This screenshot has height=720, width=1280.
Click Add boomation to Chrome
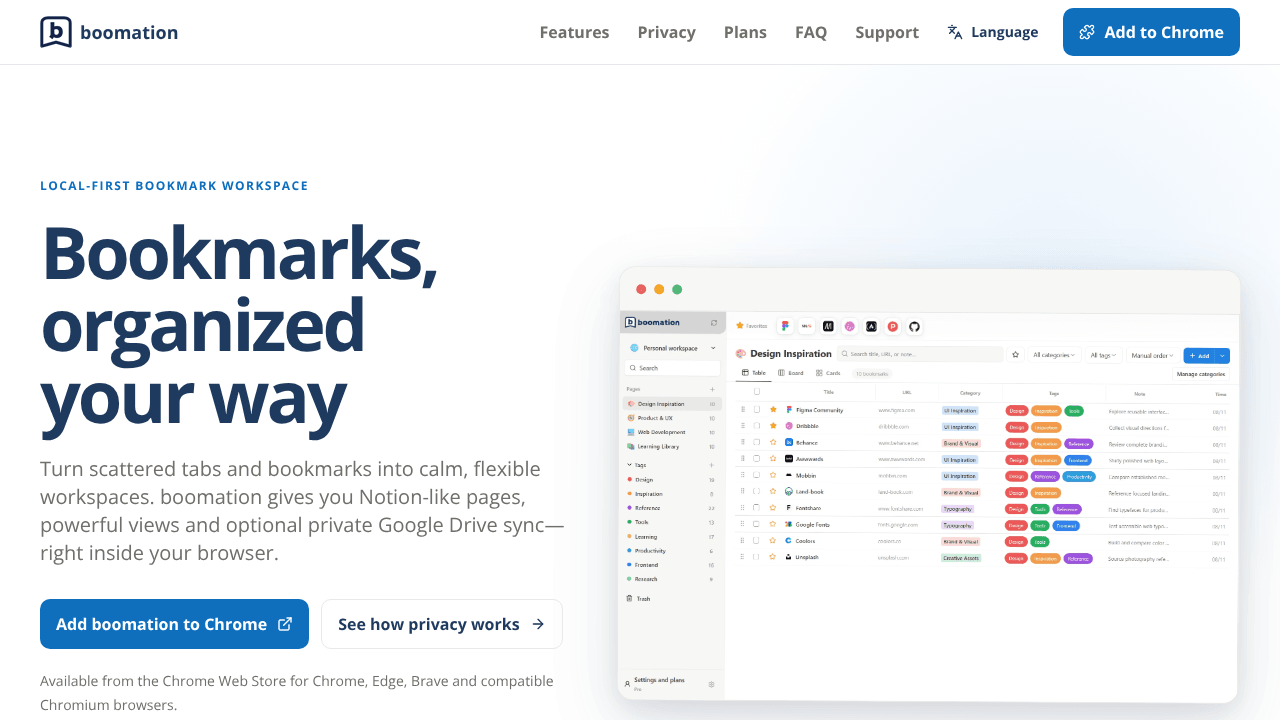pos(174,624)
